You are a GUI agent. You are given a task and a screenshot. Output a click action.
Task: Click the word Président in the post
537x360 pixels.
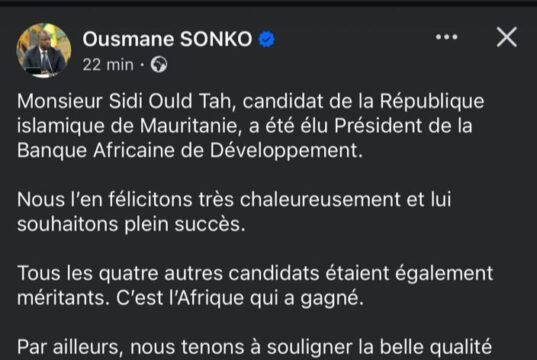click(x=378, y=126)
